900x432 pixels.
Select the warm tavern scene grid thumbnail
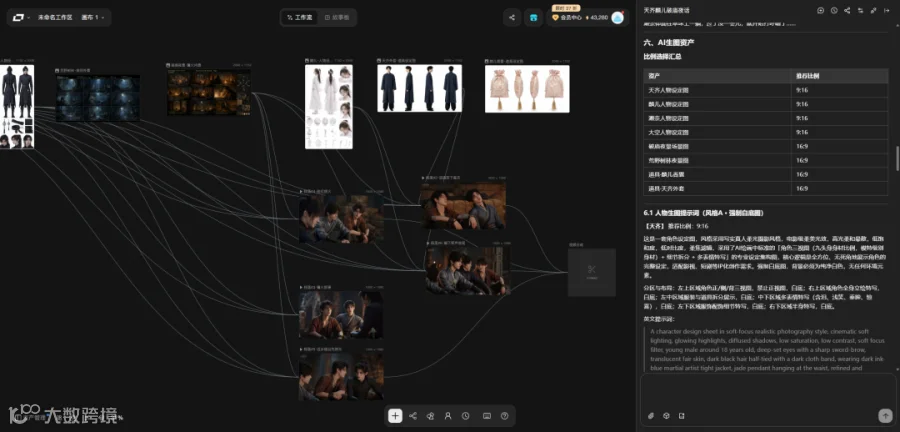coord(209,92)
